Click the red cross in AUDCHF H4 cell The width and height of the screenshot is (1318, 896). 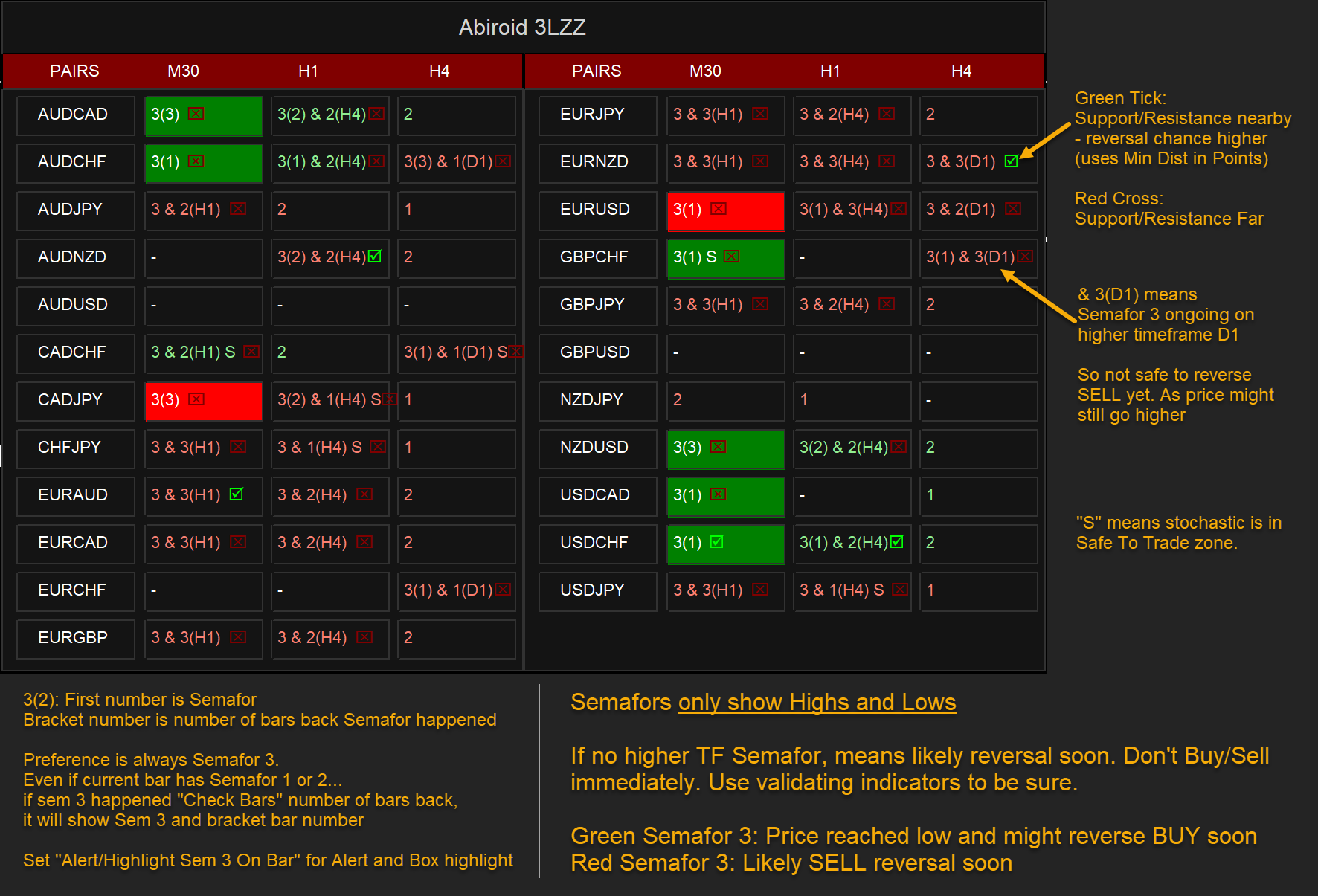point(504,161)
